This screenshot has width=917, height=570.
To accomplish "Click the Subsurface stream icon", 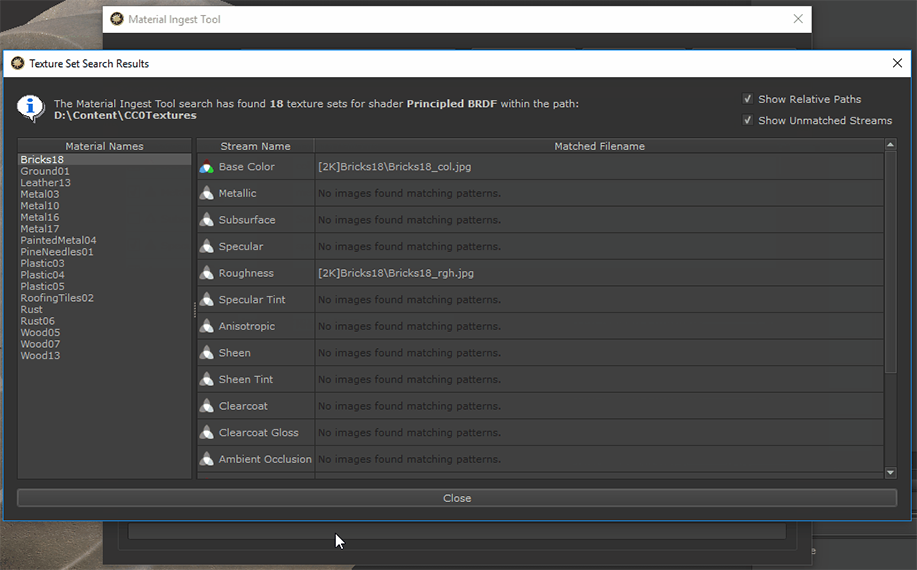I will pyautogui.click(x=206, y=220).
